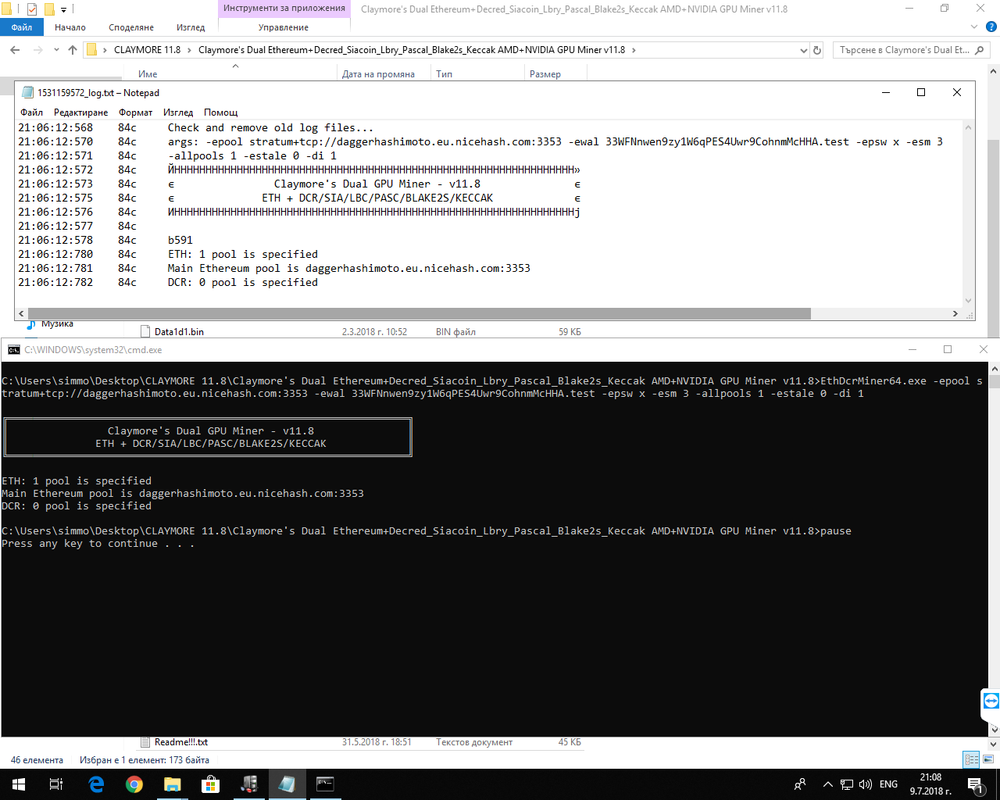Open Quick Access toolbar customize dropdown
This screenshot has width=1000, height=800.
coord(63,10)
